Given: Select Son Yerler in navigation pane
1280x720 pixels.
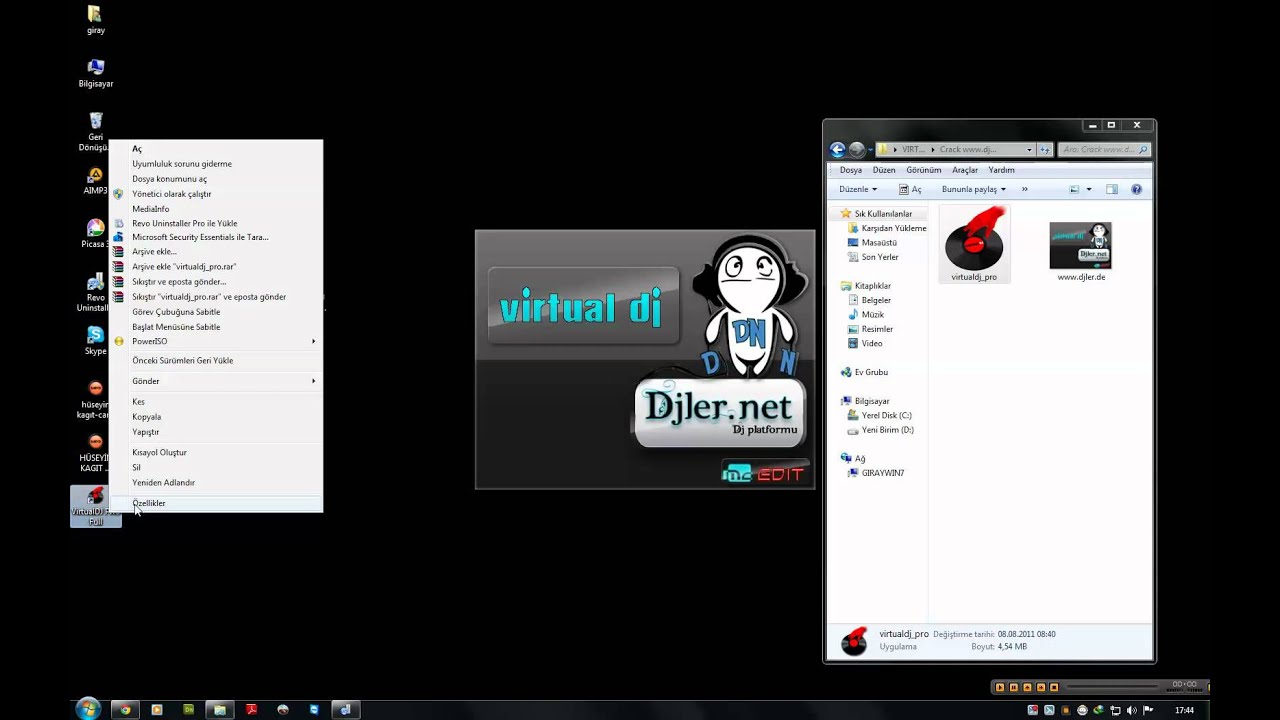Looking at the screenshot, I should point(872,257).
